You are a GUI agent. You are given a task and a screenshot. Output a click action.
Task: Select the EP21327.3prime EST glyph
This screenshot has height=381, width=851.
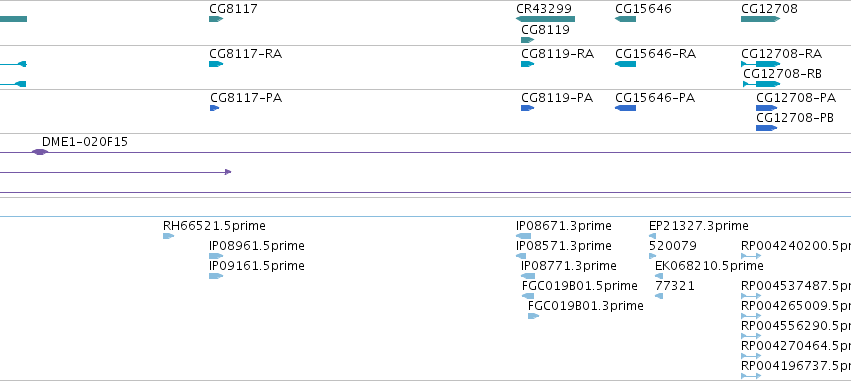tap(652, 236)
